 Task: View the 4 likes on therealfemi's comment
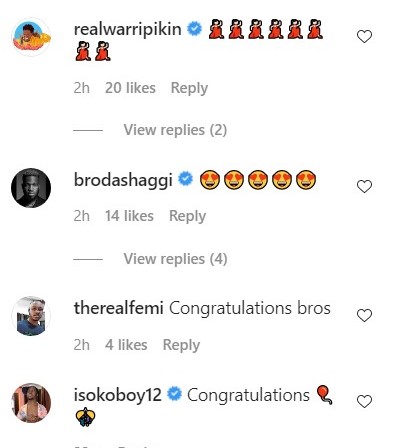point(126,345)
